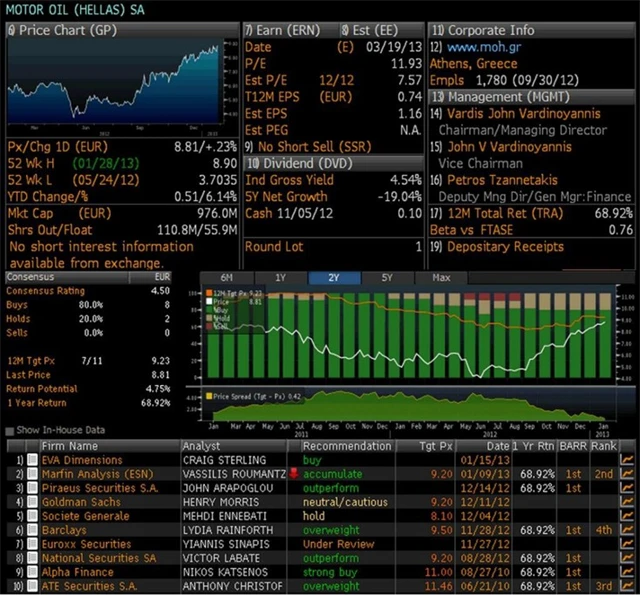Switch chart range to 5Y tab
640x595 pixels.
coord(385,277)
